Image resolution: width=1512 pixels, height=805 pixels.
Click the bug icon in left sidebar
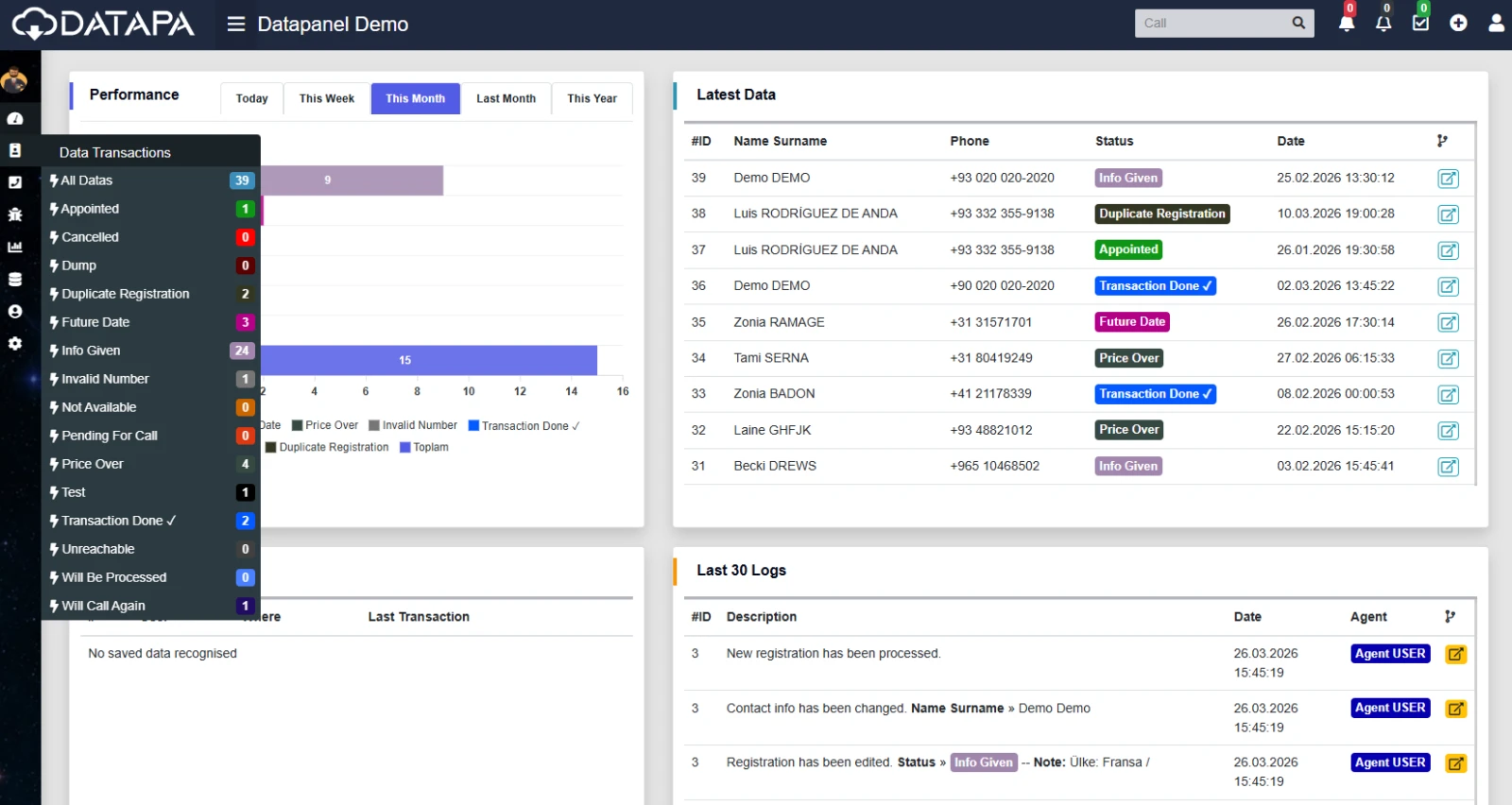[x=15, y=214]
